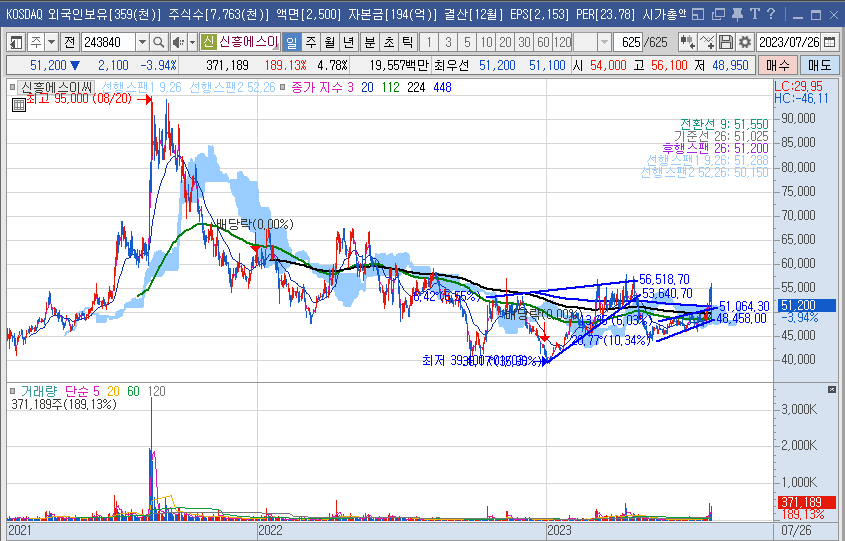The image size is (845, 541).
Task: Select the 월 monthly period
Action: pos(330,41)
